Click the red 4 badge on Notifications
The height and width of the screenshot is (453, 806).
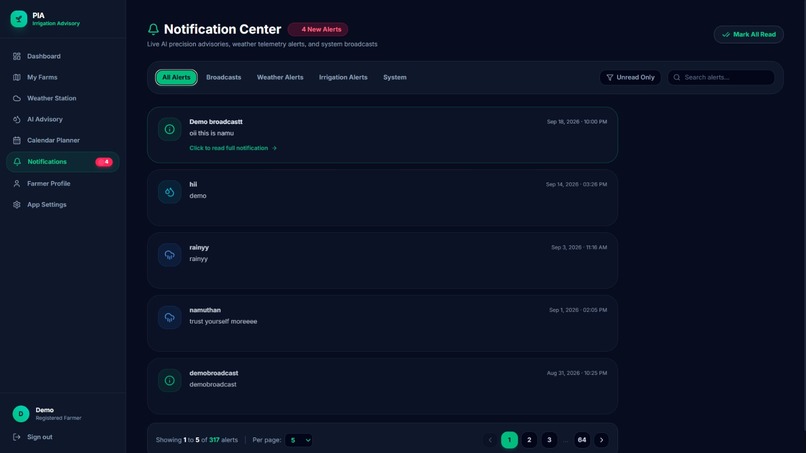[104, 162]
